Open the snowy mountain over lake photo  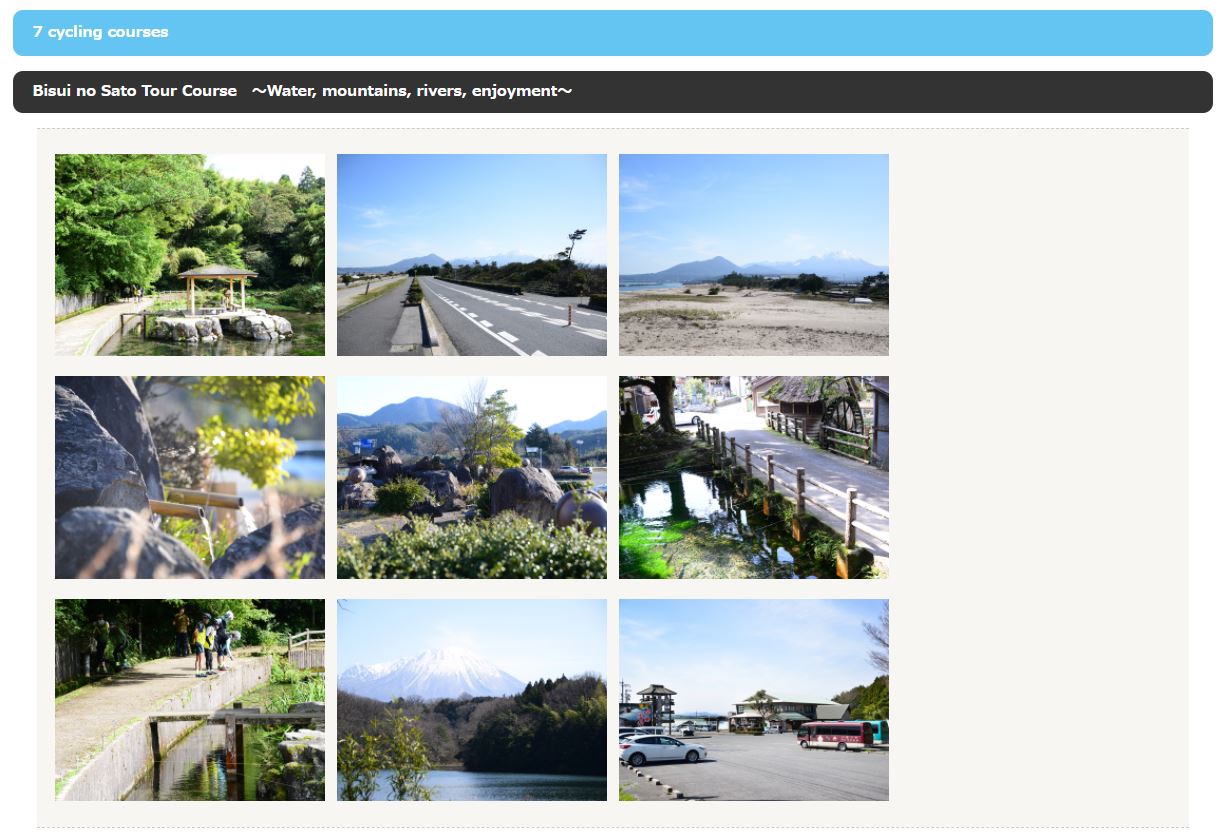[472, 700]
